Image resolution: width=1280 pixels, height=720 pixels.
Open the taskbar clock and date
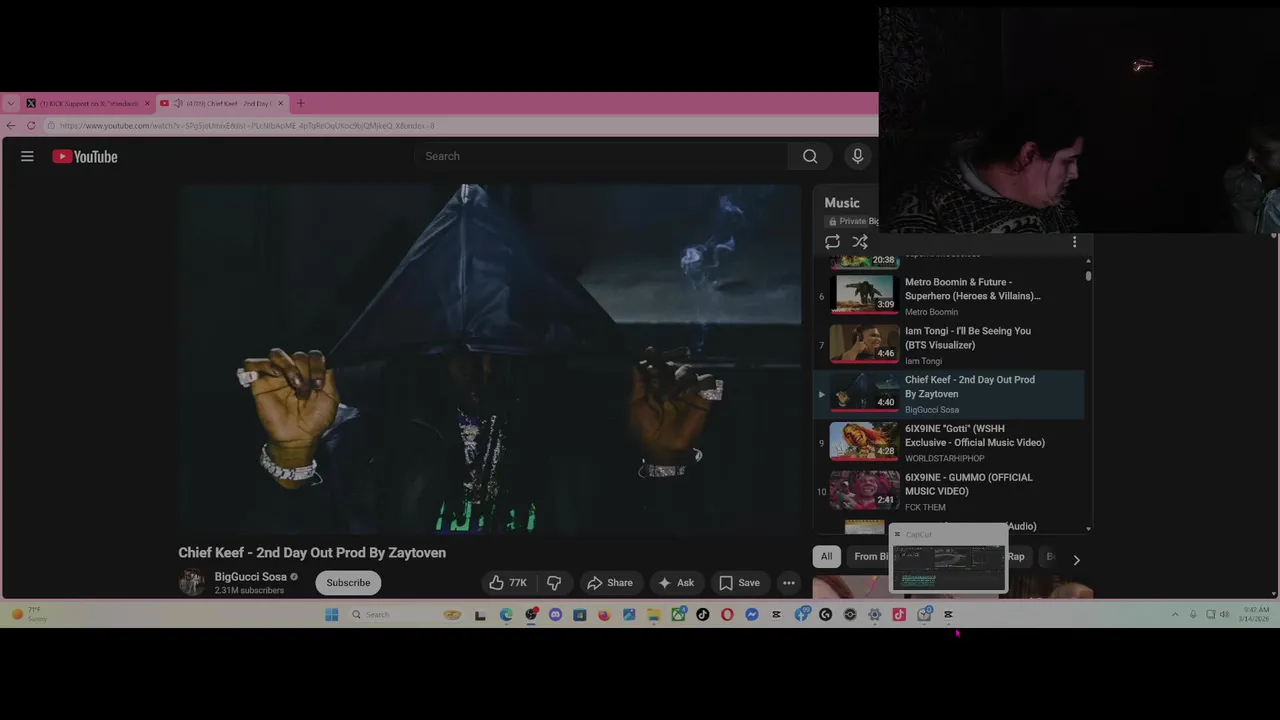pyautogui.click(x=1256, y=614)
